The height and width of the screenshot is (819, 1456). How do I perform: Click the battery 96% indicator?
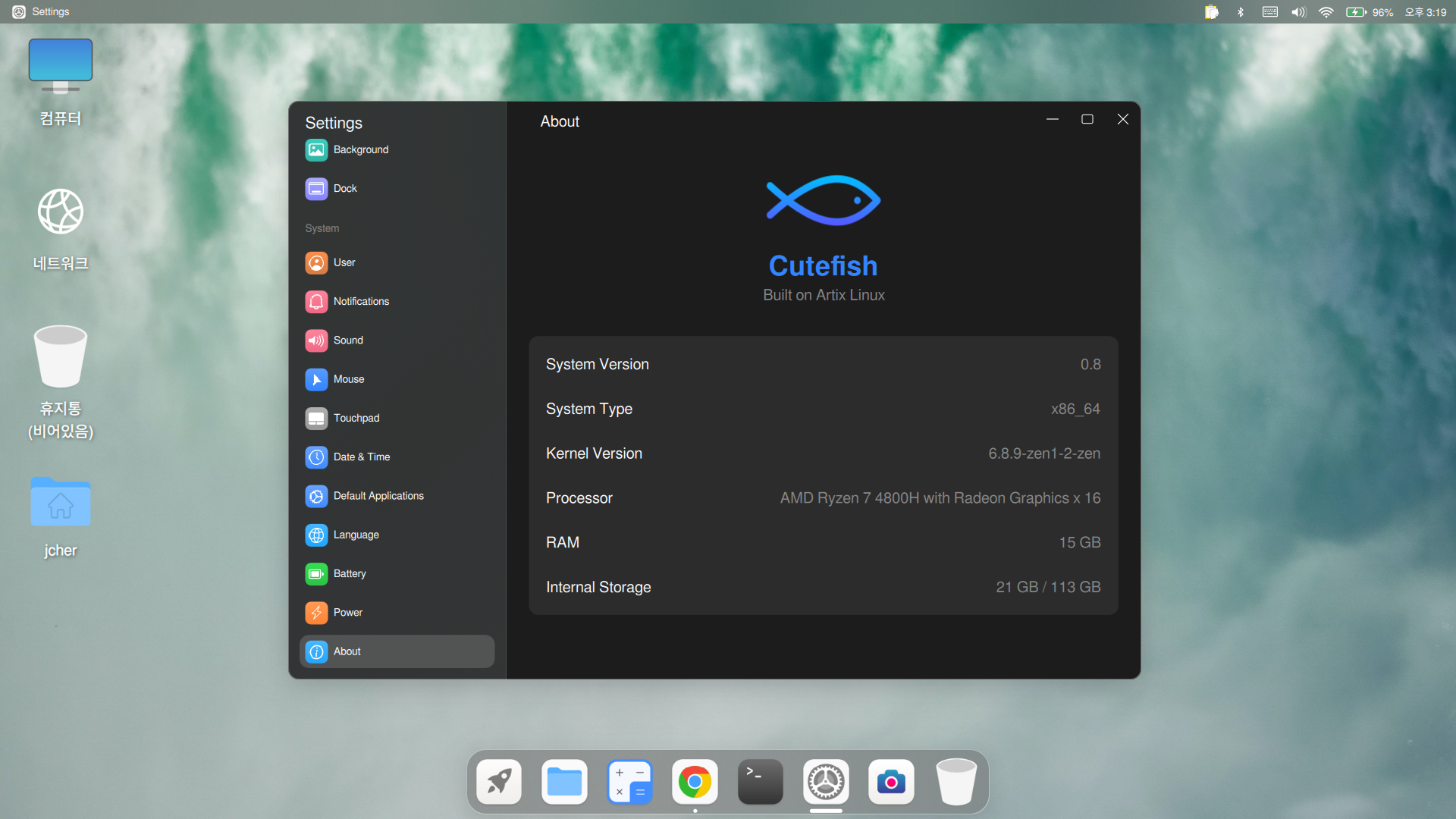(x=1370, y=12)
